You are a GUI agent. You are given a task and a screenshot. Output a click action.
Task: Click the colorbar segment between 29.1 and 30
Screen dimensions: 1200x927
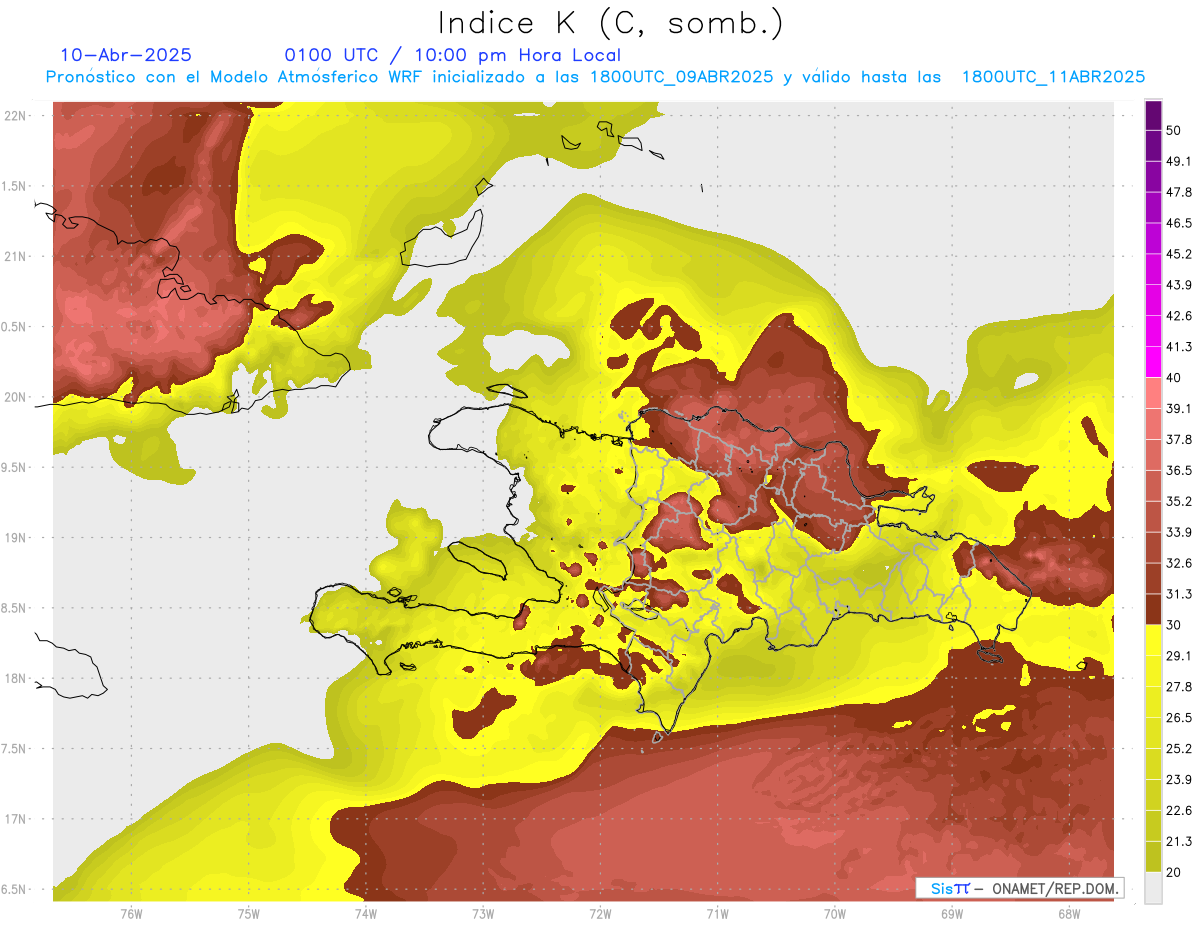click(1153, 640)
